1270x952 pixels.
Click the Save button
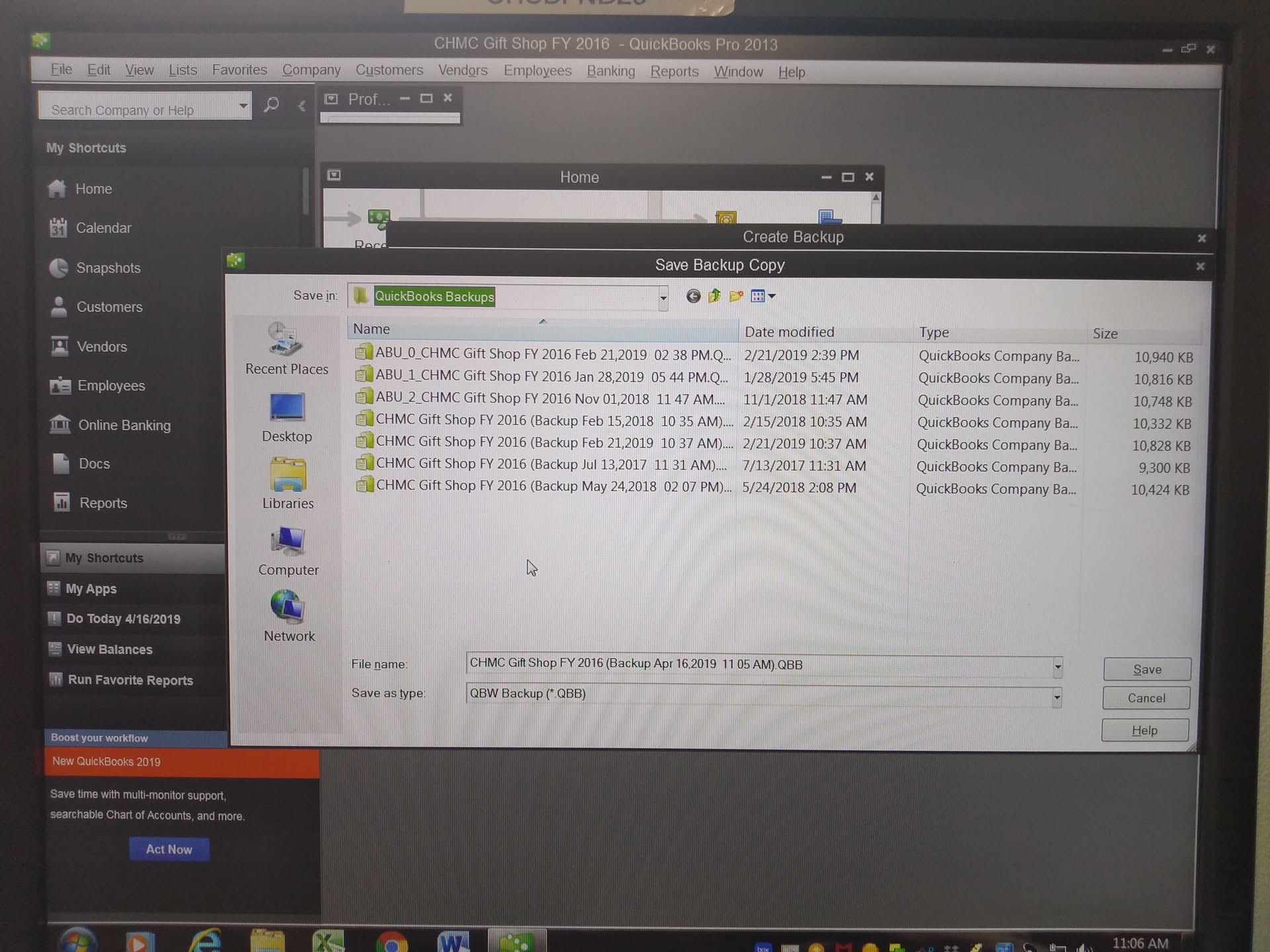pyautogui.click(x=1146, y=669)
